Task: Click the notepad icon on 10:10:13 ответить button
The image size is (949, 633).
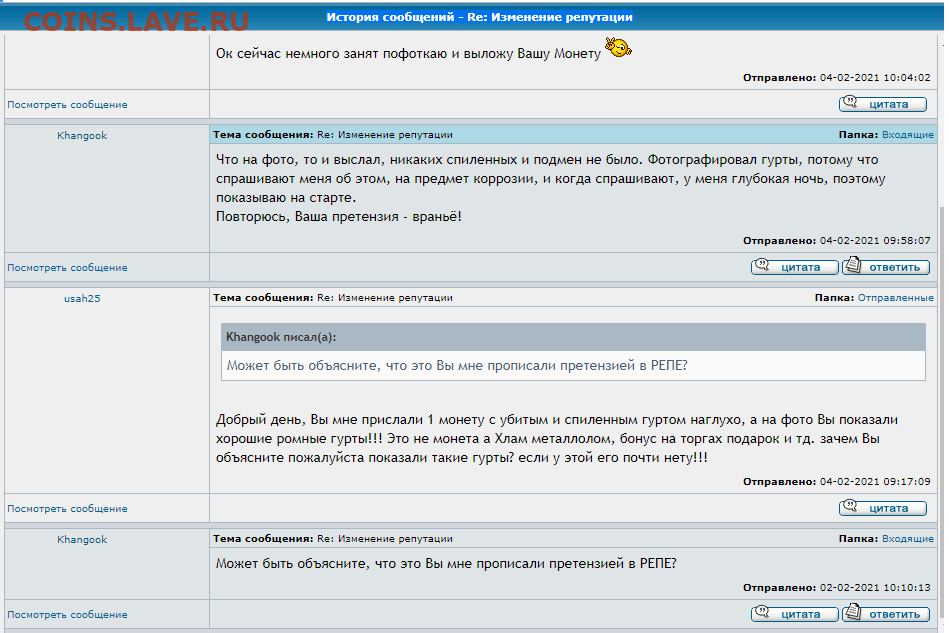Action: (853, 611)
